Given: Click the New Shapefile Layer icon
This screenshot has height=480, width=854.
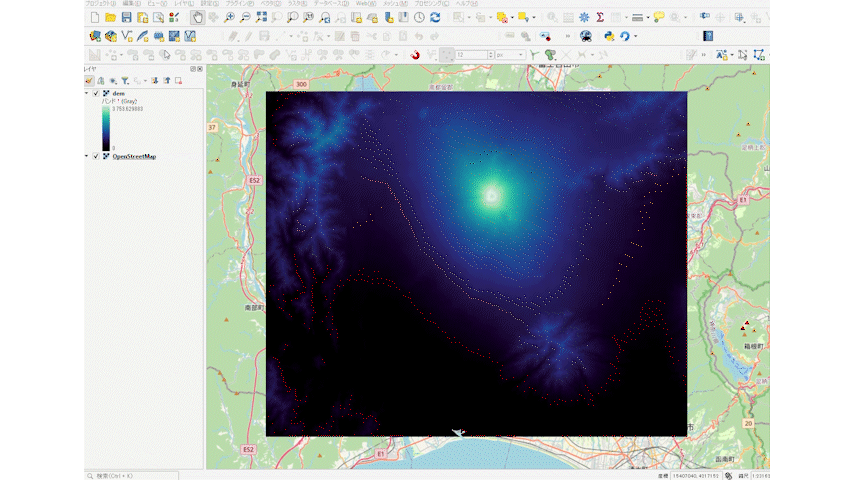Looking at the screenshot, I should pyautogui.click(x=127, y=36).
